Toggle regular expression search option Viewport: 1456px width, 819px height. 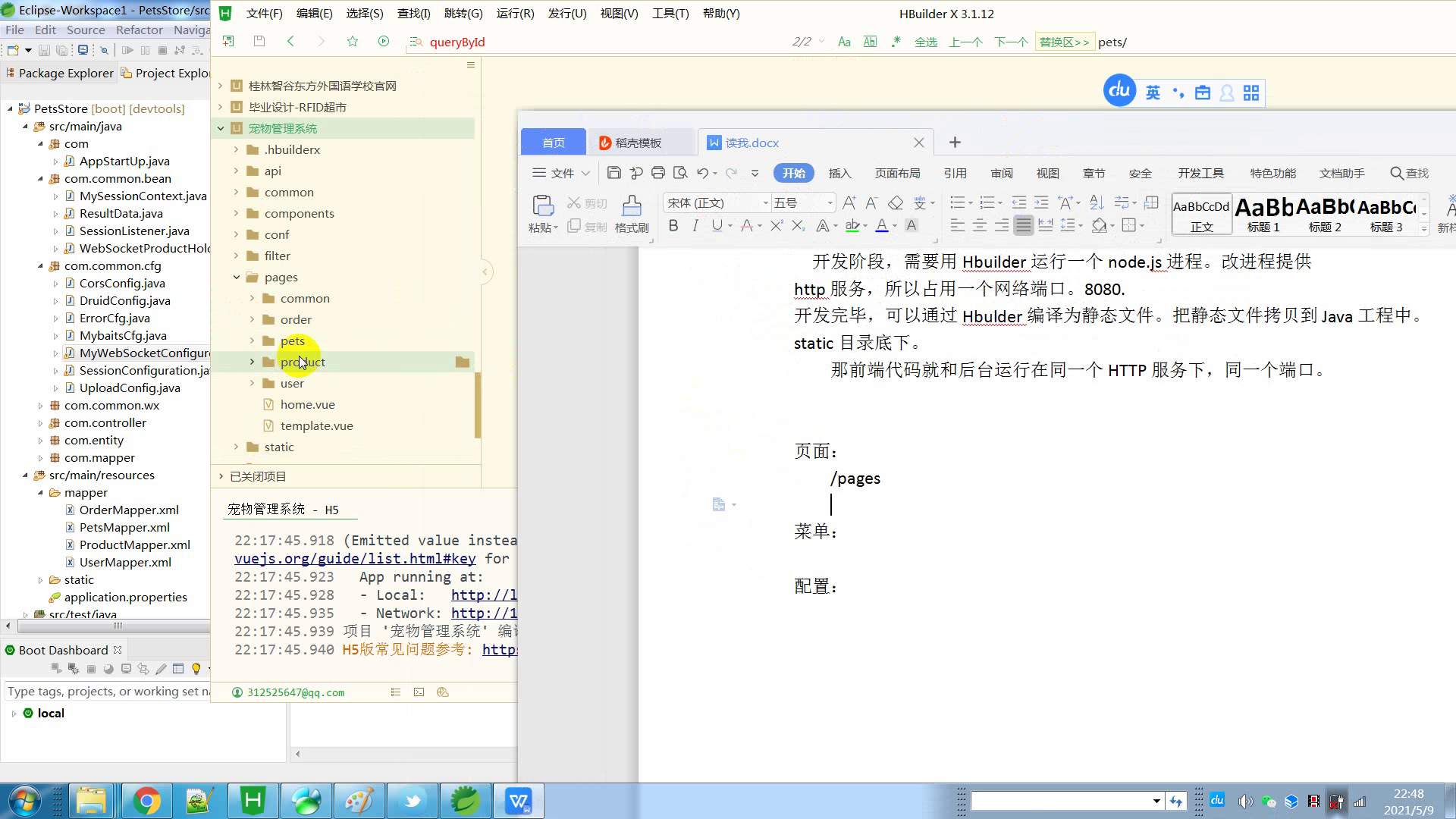pos(896,42)
